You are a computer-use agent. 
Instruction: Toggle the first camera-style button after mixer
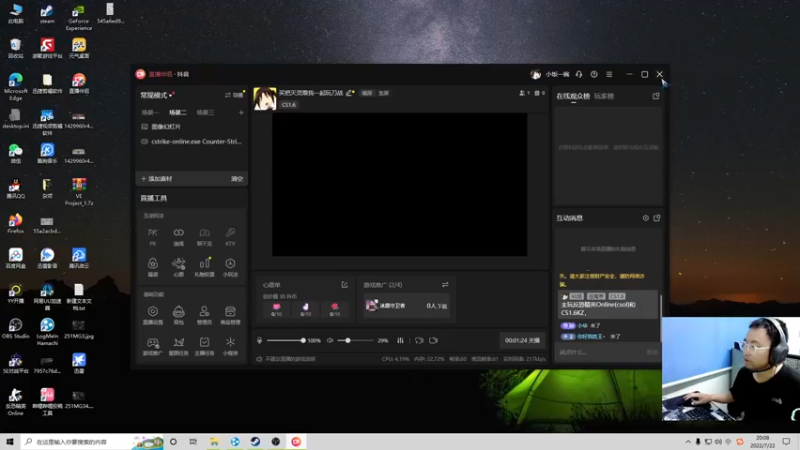[x=419, y=340]
